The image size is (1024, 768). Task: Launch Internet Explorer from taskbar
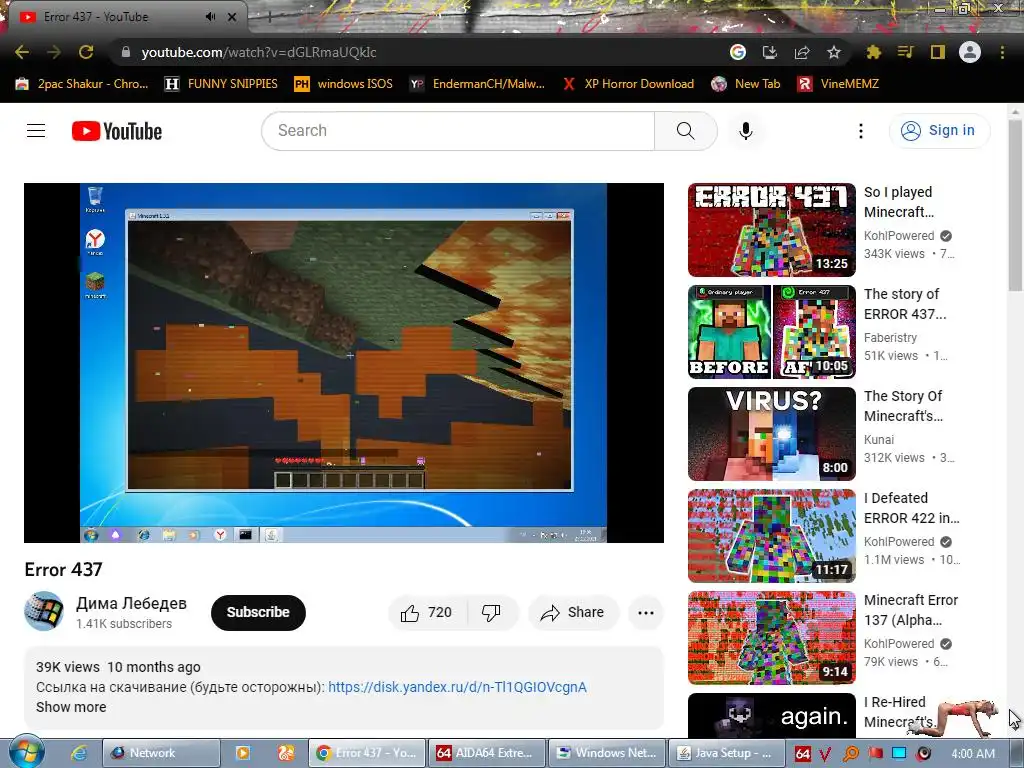coord(78,753)
